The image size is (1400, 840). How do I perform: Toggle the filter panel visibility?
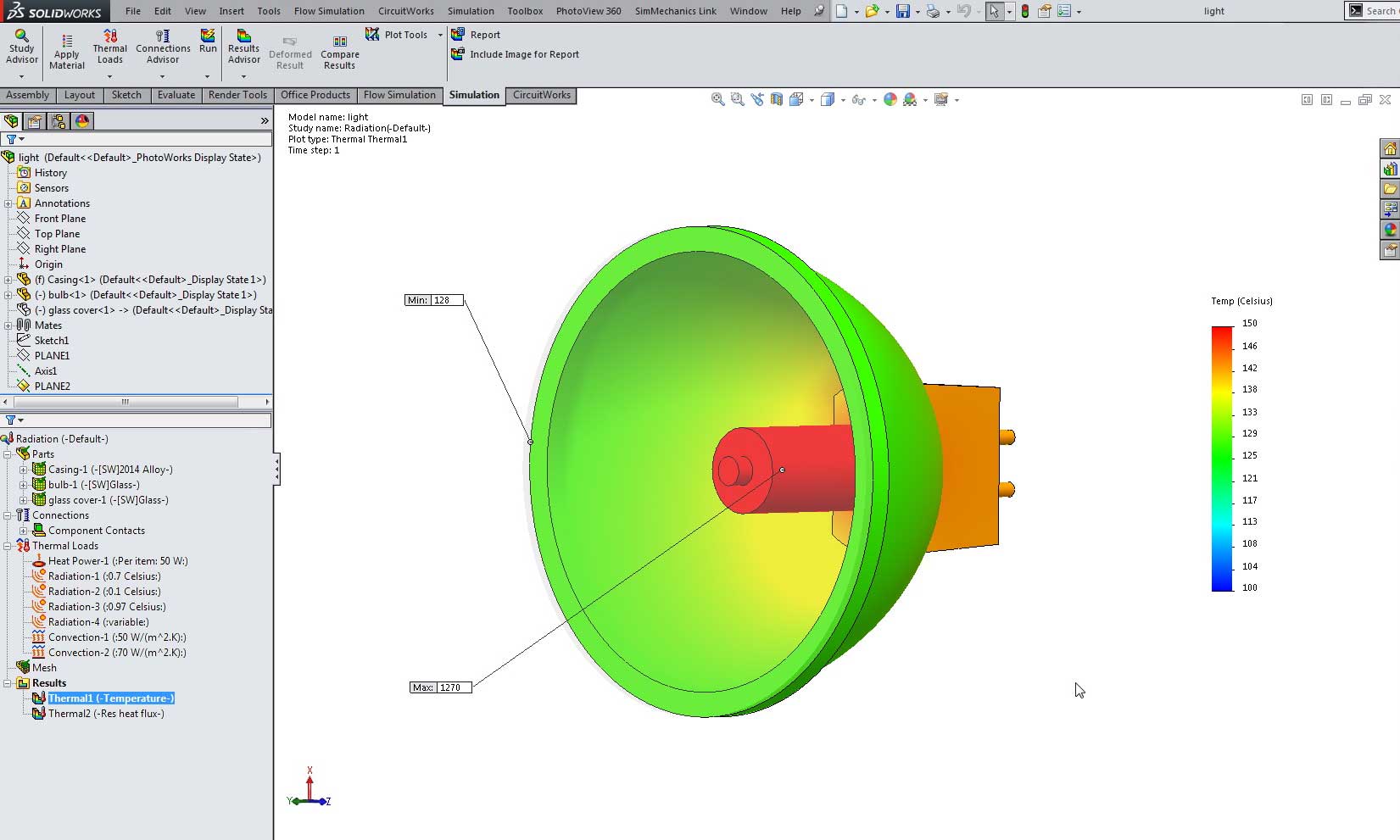point(13,139)
